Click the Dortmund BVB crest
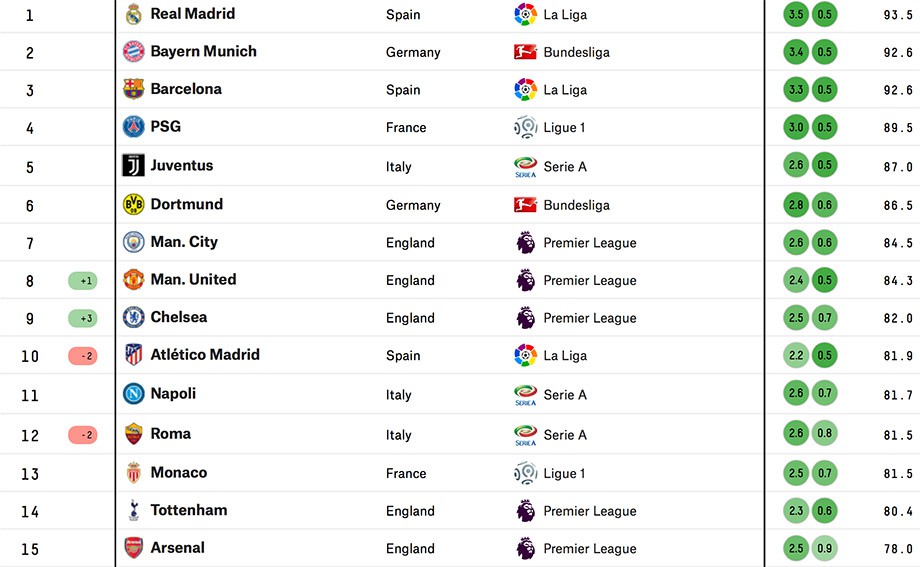 tap(134, 204)
